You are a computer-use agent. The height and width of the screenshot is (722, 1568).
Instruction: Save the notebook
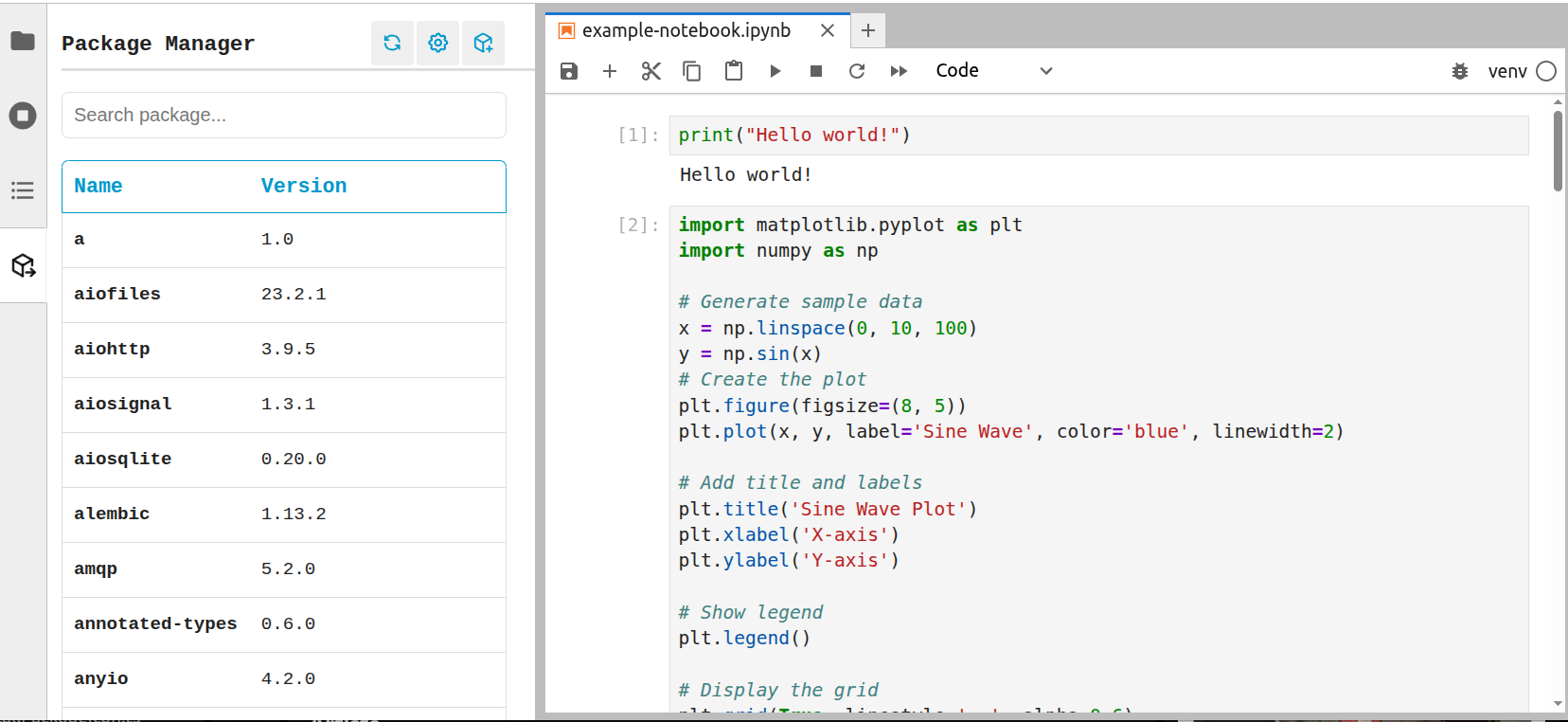click(x=569, y=71)
